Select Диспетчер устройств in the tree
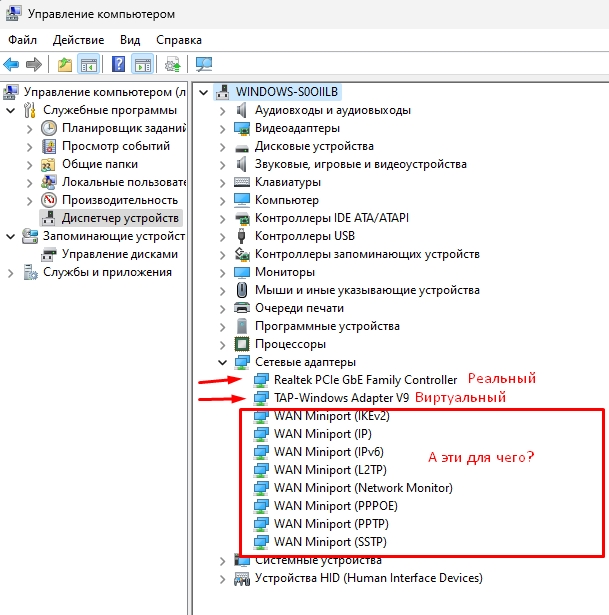Image resolution: width=609 pixels, height=615 pixels. [x=120, y=218]
